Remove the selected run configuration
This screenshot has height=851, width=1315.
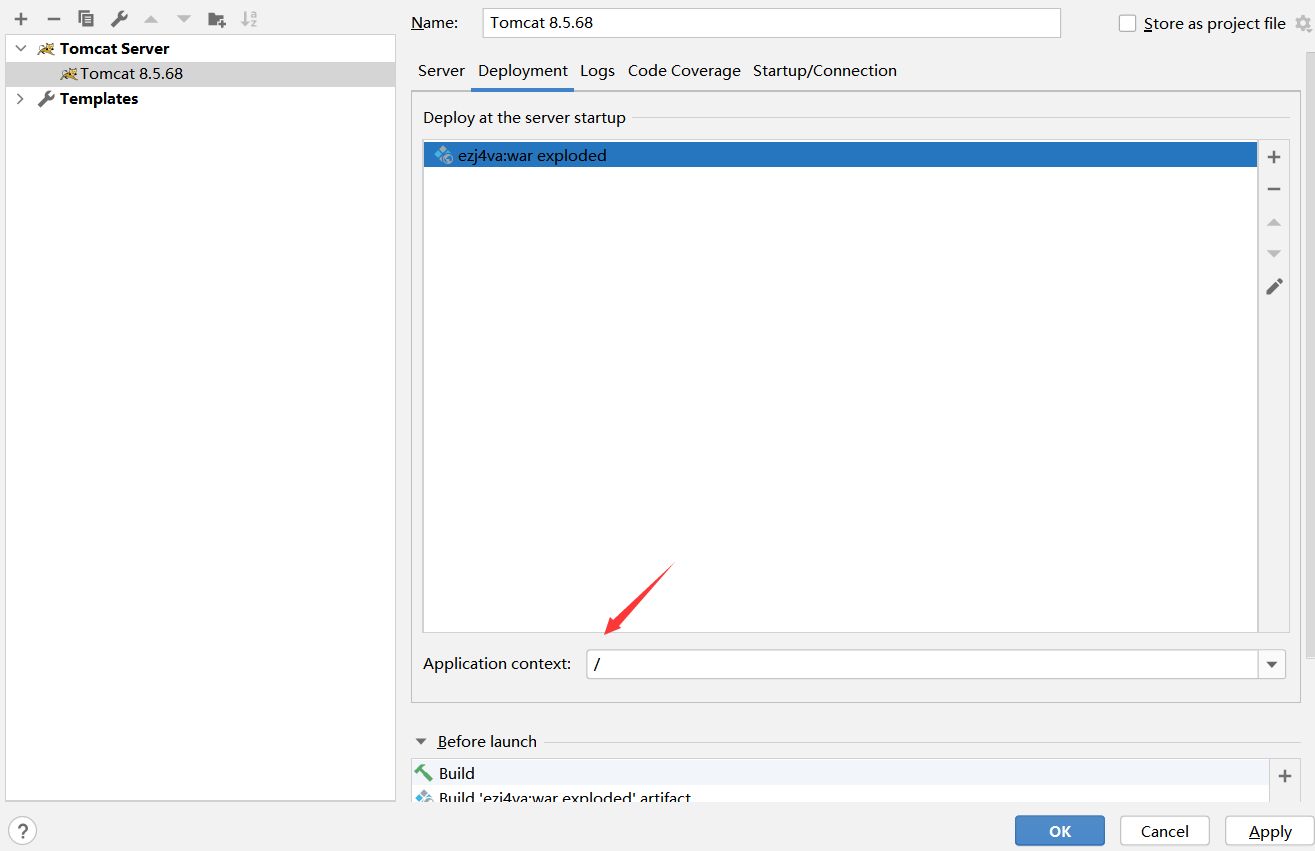[x=54, y=19]
